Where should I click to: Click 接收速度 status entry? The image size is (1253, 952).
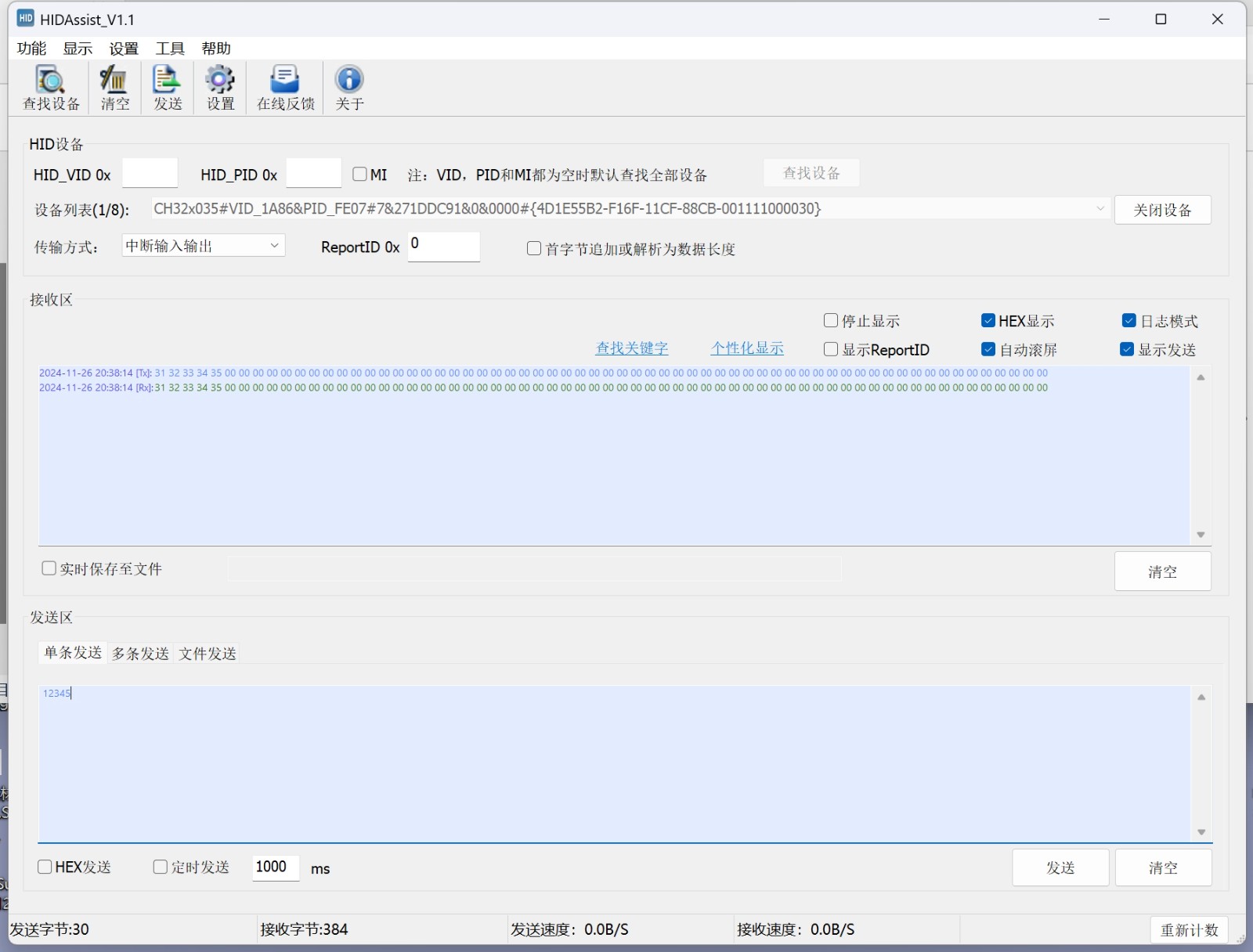tap(796, 929)
